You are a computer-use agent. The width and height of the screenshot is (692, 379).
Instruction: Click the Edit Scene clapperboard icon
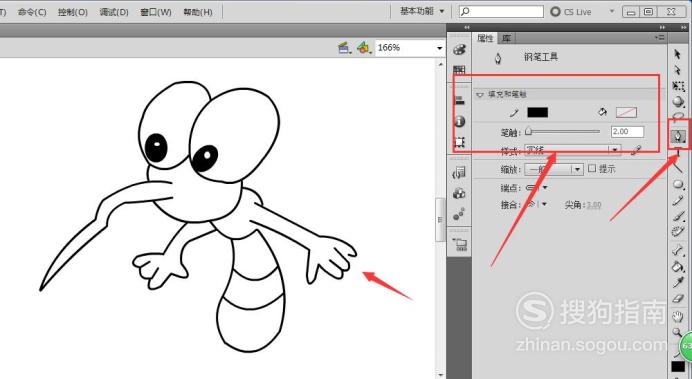[344, 48]
